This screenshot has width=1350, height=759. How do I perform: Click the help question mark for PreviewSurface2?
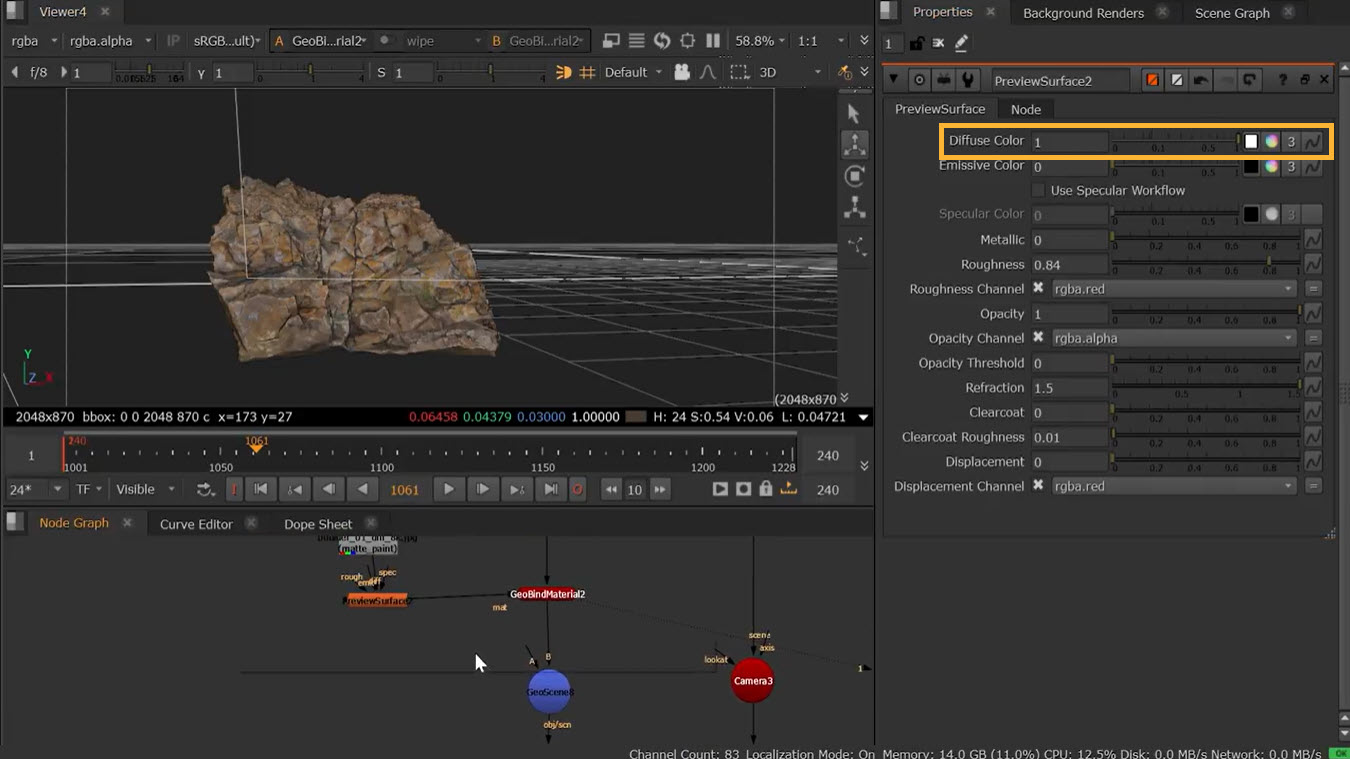click(1282, 80)
